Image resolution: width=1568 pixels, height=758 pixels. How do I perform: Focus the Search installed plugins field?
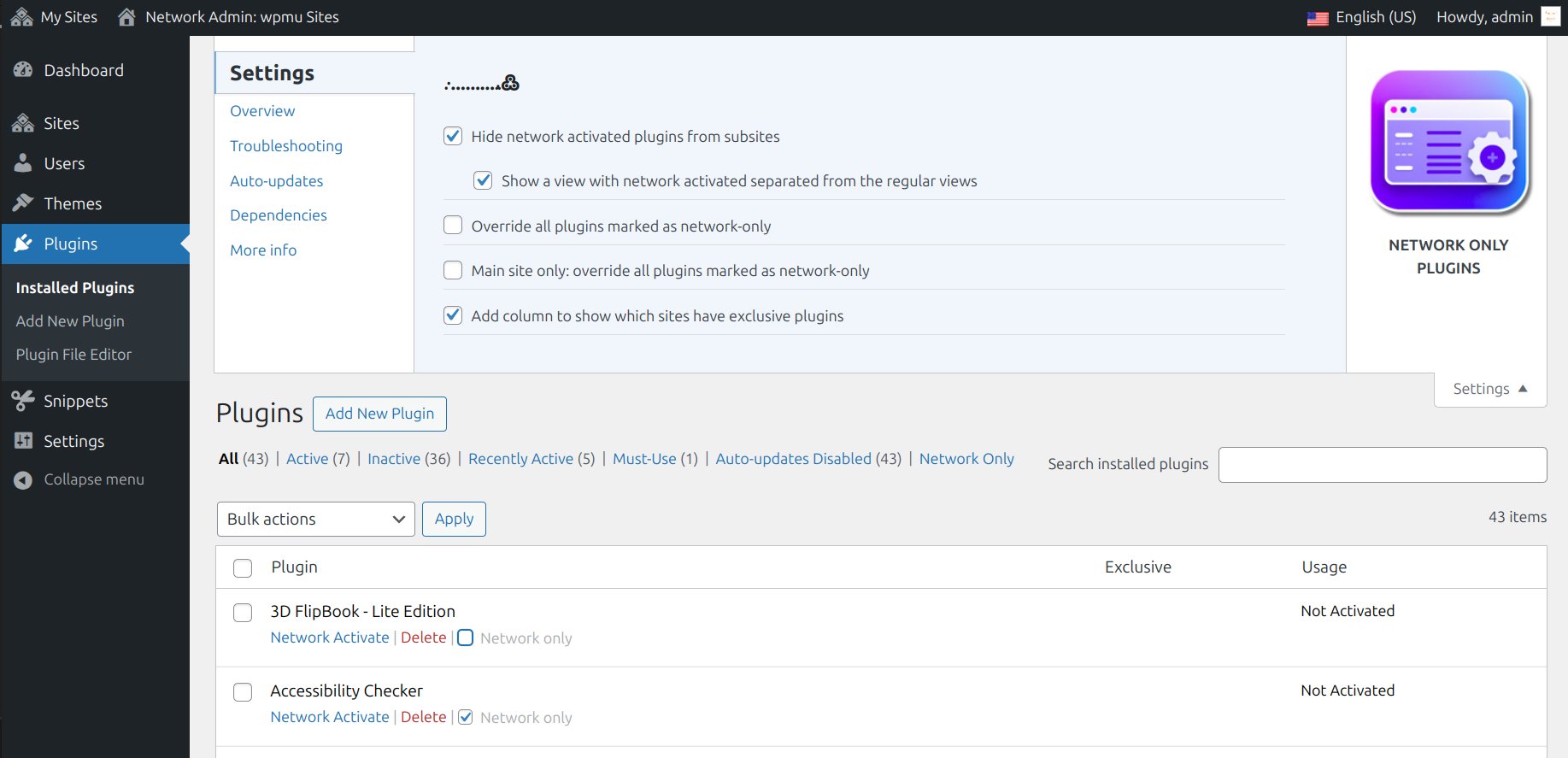point(1383,465)
